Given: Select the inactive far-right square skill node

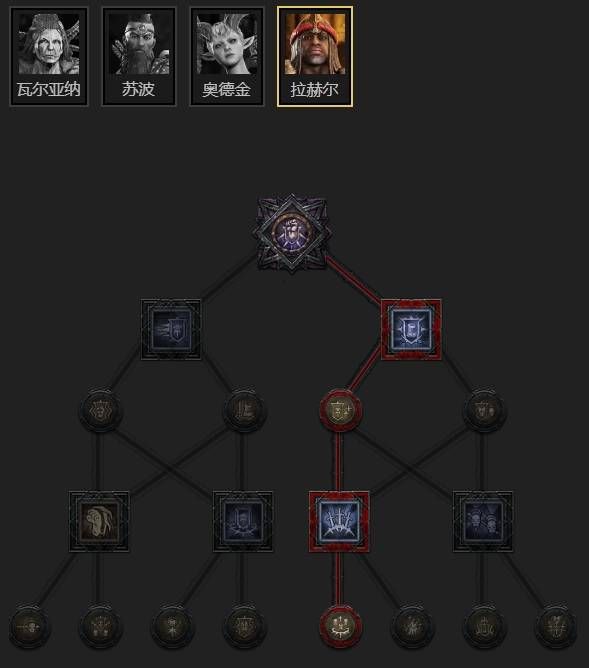Looking at the screenshot, I should 483,522.
